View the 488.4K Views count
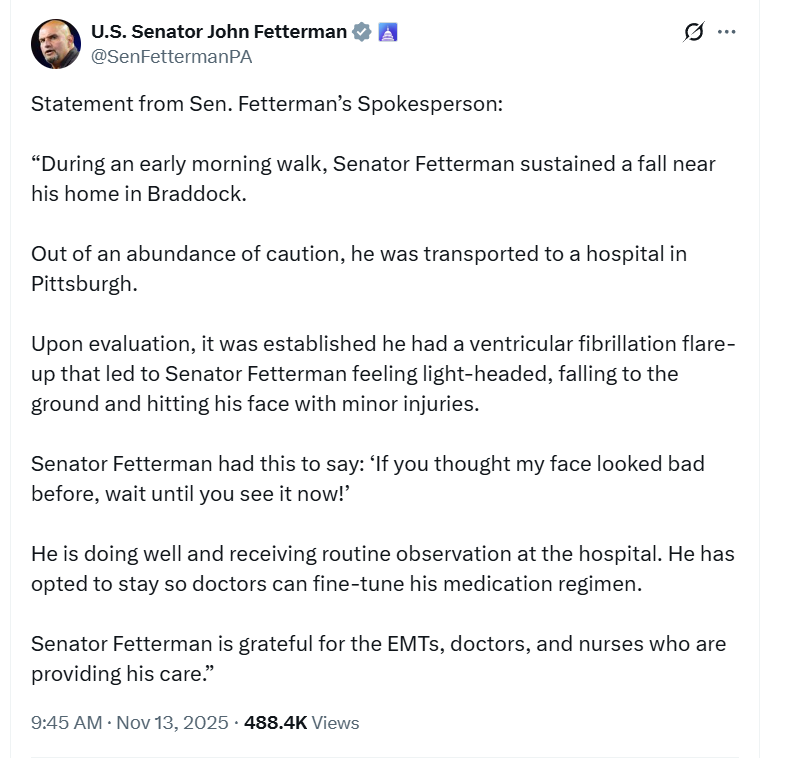 (x=301, y=722)
